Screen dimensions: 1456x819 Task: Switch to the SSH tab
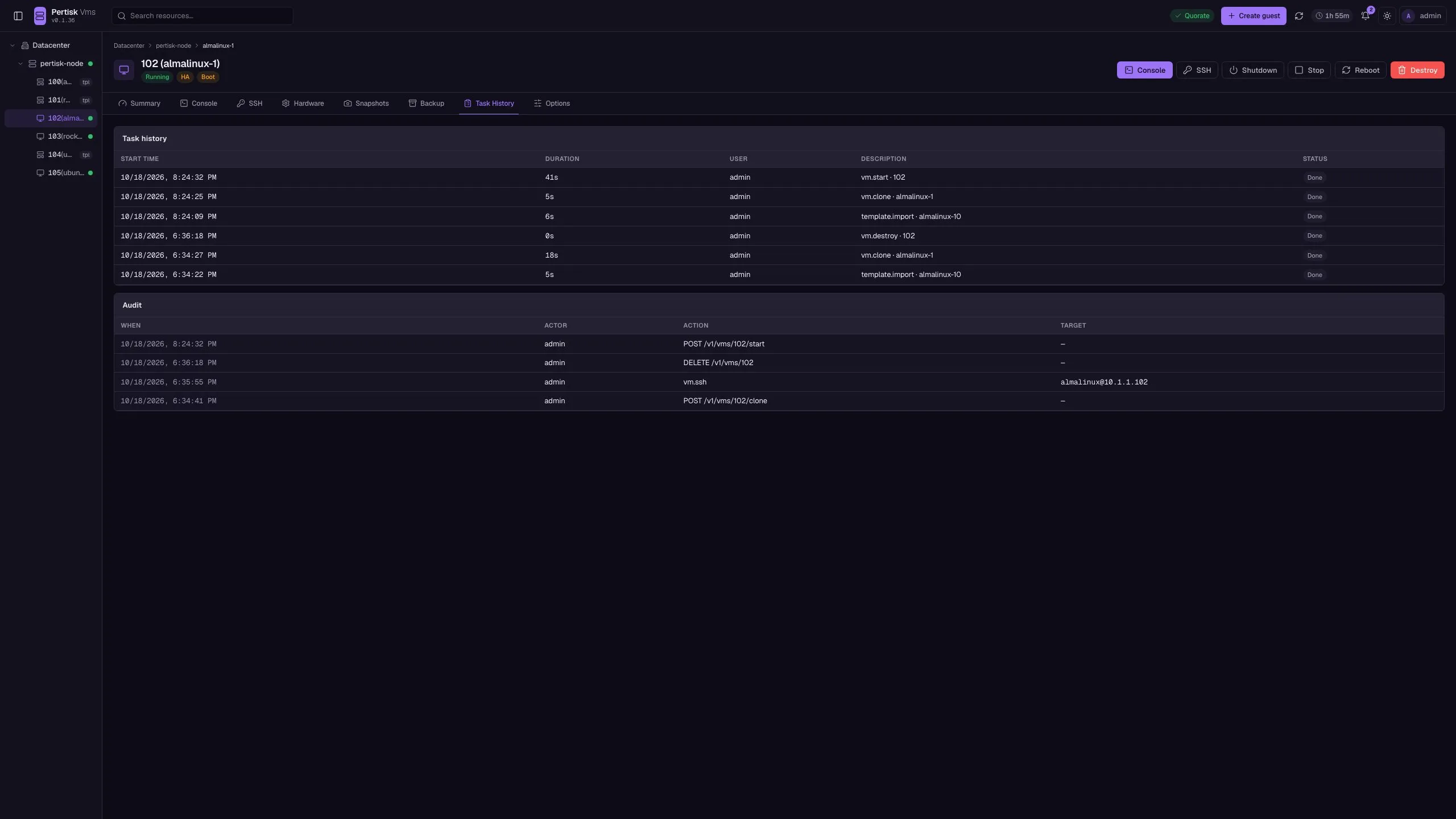250,104
